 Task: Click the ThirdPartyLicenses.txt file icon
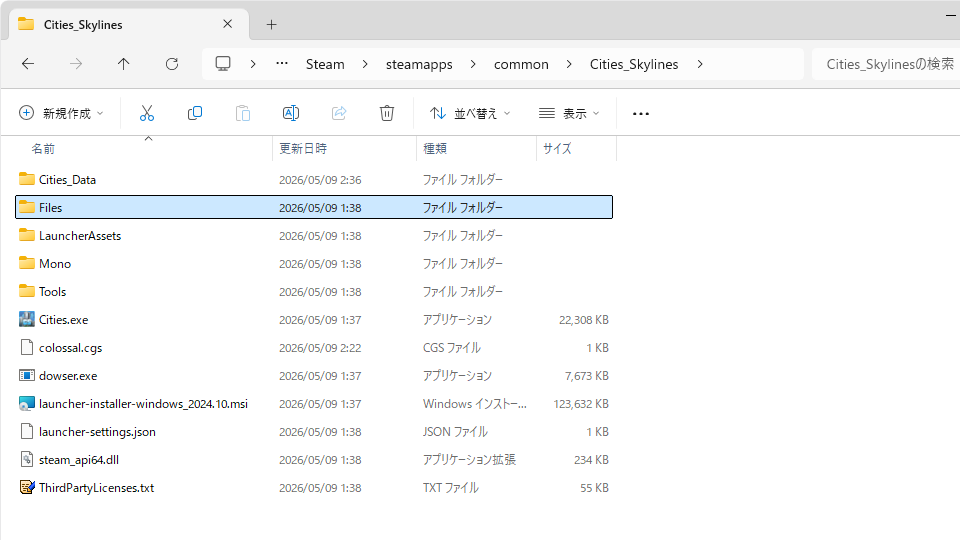[x=27, y=487]
